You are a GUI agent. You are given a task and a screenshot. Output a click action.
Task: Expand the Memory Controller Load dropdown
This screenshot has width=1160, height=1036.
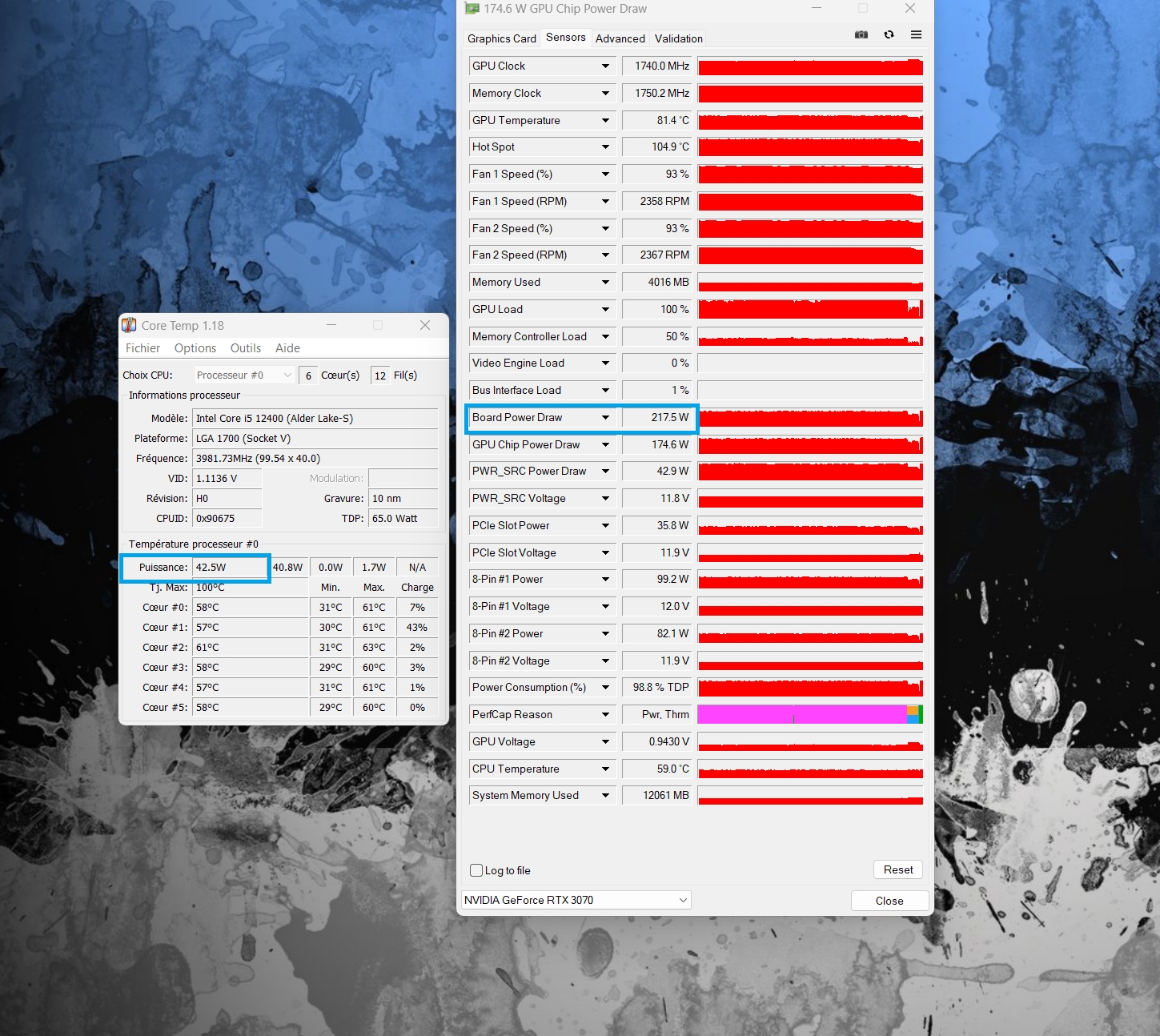tap(605, 336)
